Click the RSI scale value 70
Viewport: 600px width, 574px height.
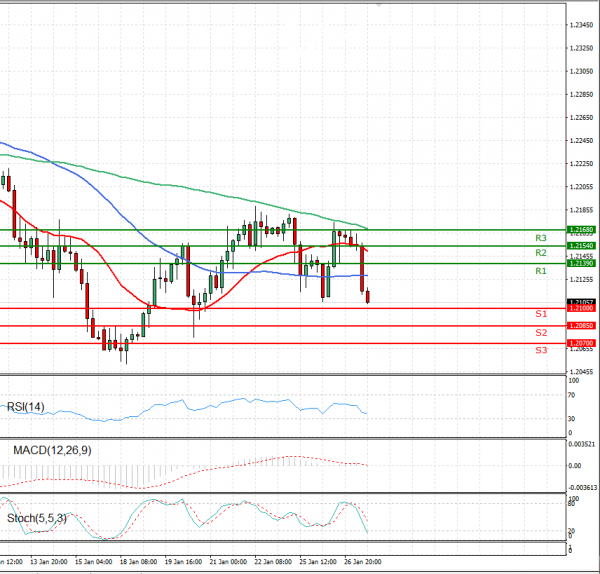point(571,395)
